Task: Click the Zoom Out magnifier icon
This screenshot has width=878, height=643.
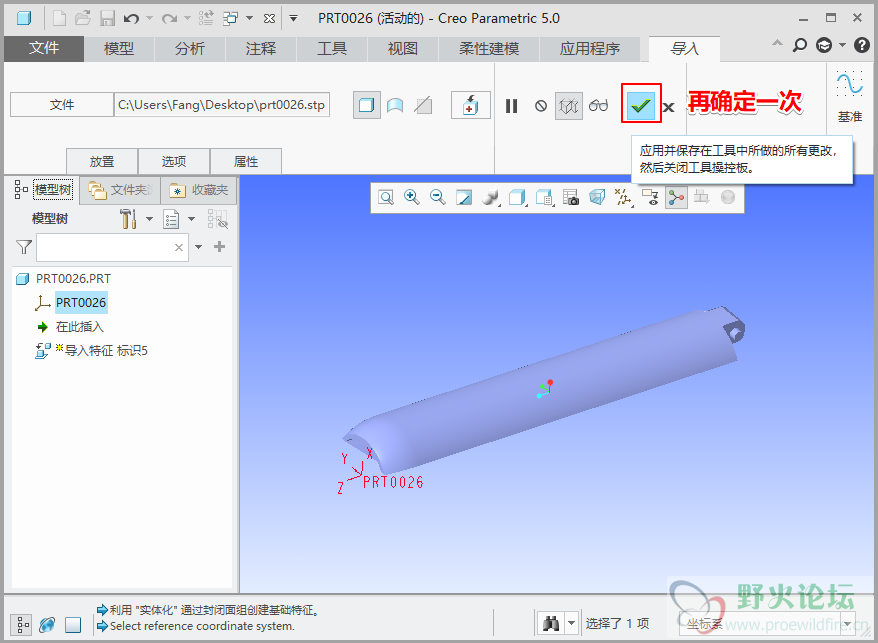Action: pyautogui.click(x=438, y=197)
